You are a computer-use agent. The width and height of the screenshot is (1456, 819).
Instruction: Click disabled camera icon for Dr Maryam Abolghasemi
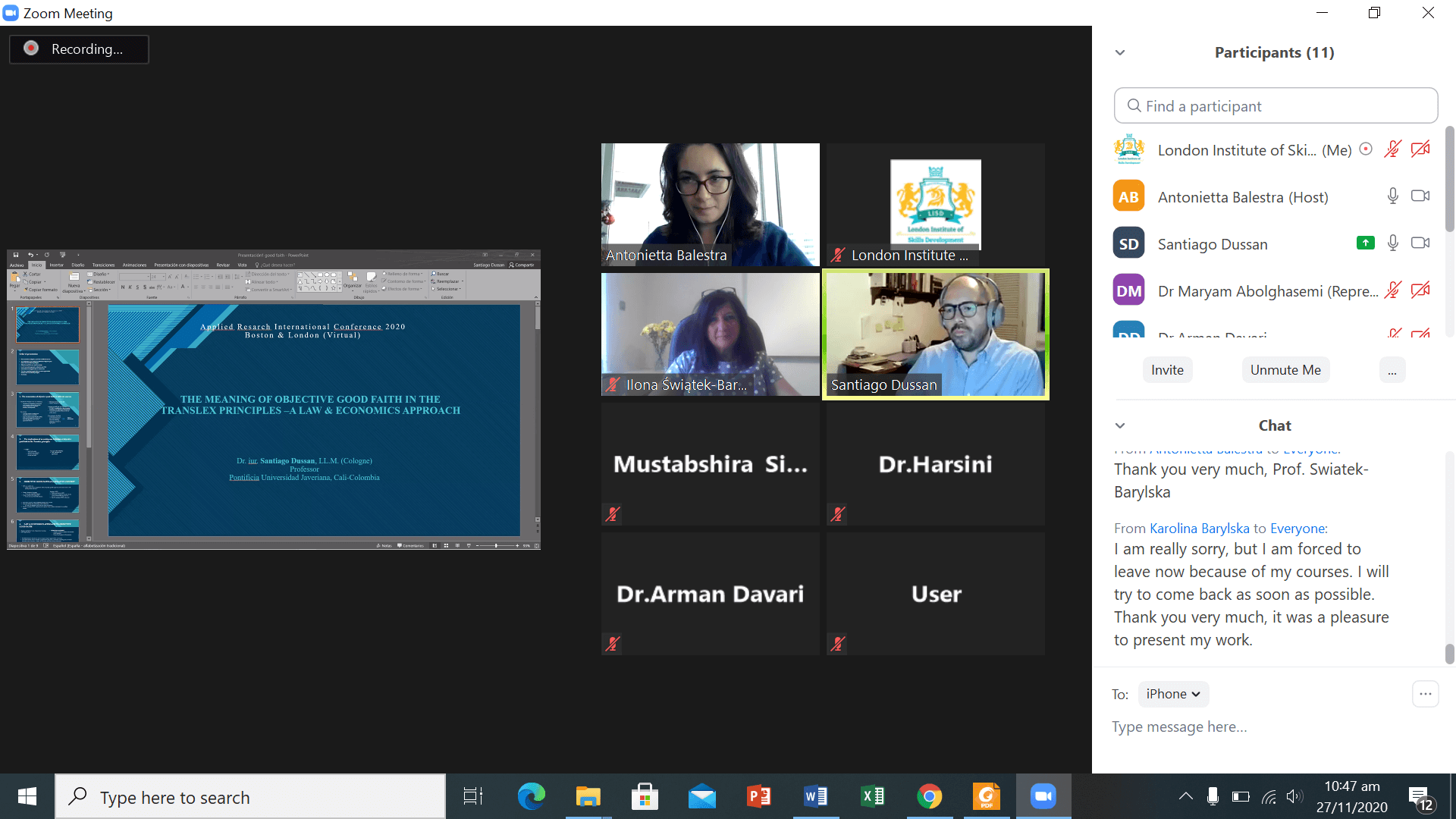pyautogui.click(x=1420, y=290)
